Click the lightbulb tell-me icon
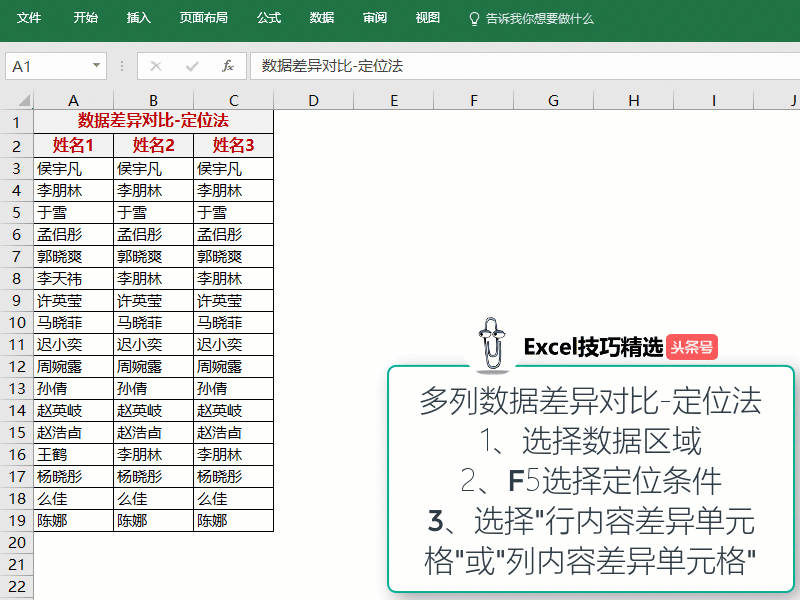The image size is (800, 600). [x=474, y=19]
